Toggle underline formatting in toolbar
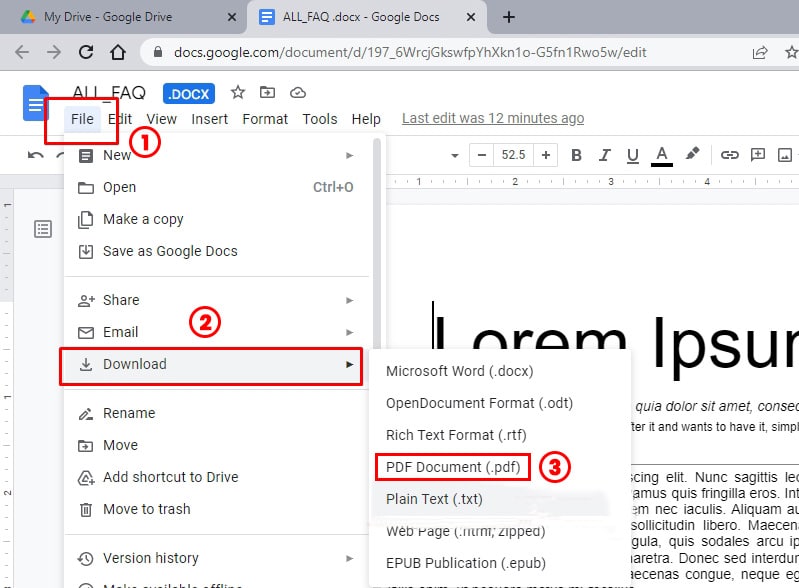 [x=632, y=155]
